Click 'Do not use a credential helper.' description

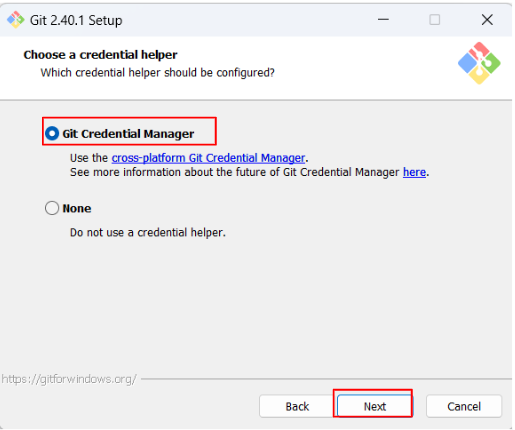148,232
